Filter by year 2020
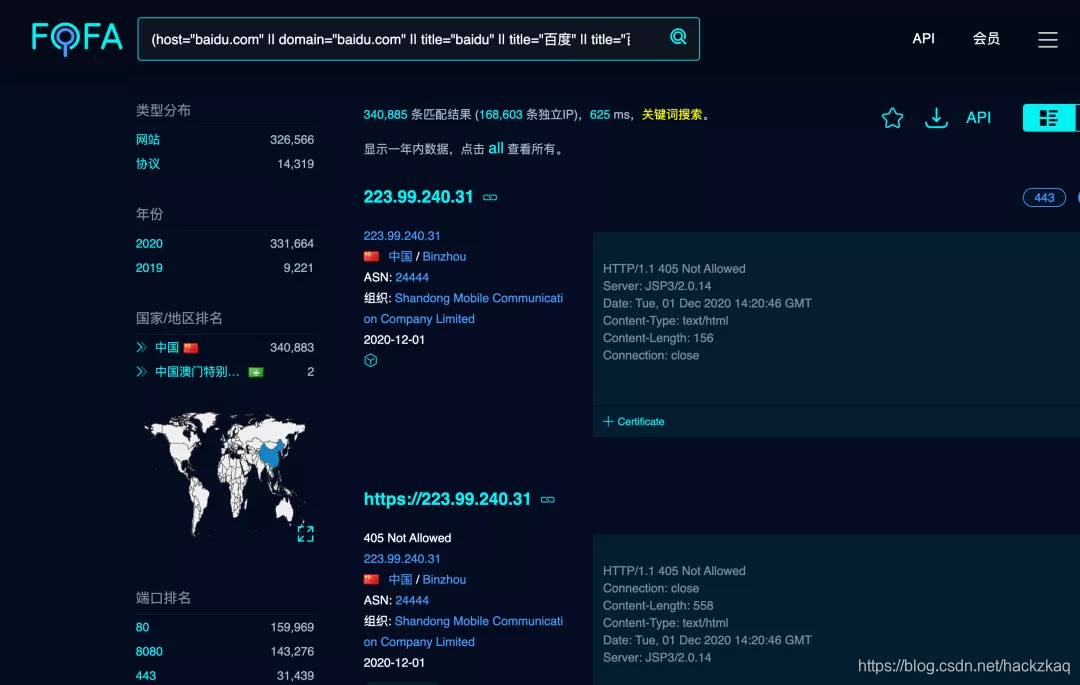1080x685 pixels. point(149,244)
